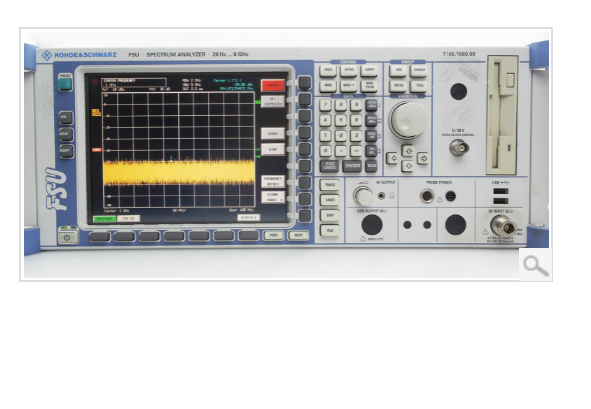Open the SPAN menu key
Image resolution: width=591 pixels, height=409 pixels.
pyautogui.click(x=348, y=70)
